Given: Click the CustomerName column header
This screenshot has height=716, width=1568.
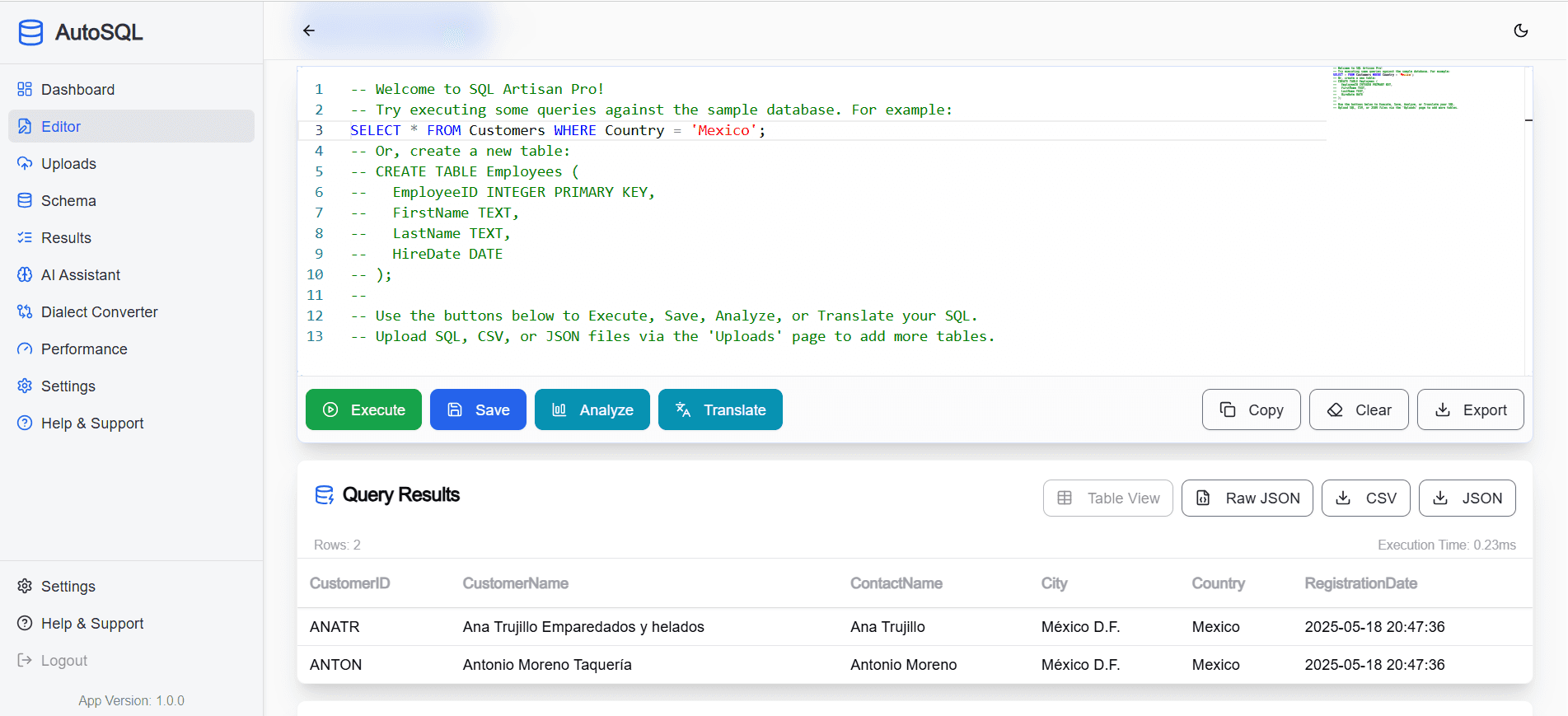Looking at the screenshot, I should pyautogui.click(x=515, y=583).
